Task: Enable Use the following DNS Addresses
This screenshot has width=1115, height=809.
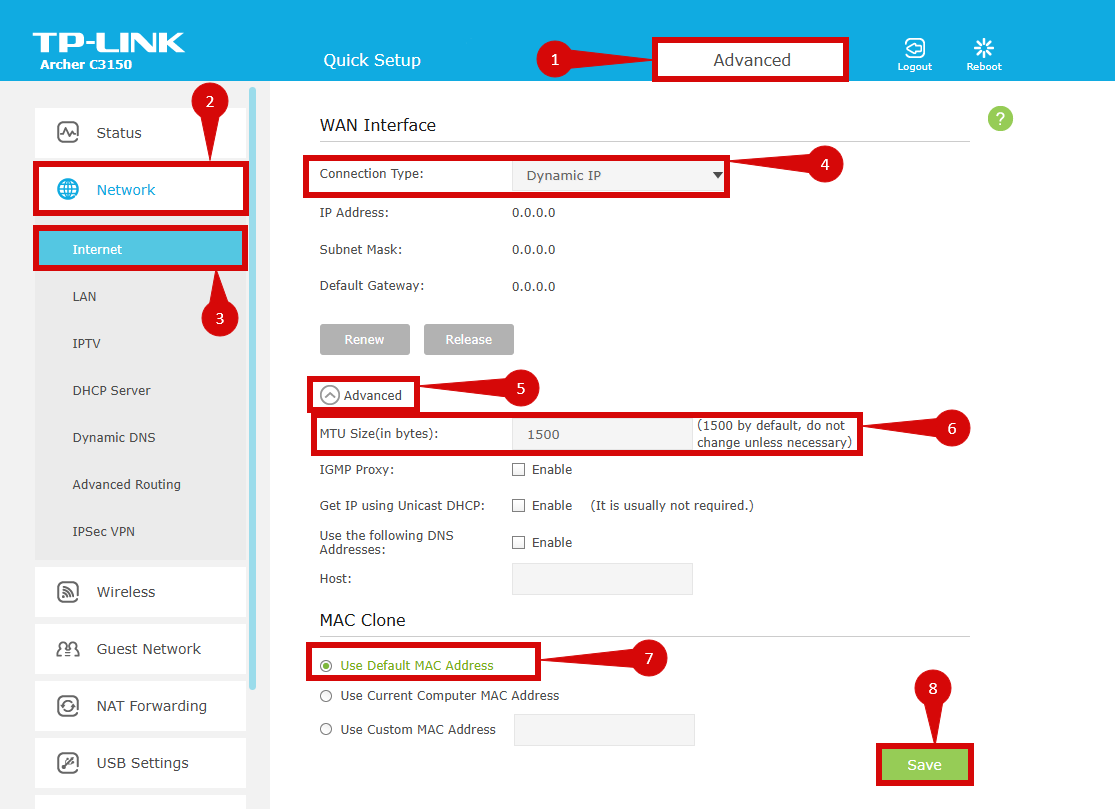Action: point(518,543)
